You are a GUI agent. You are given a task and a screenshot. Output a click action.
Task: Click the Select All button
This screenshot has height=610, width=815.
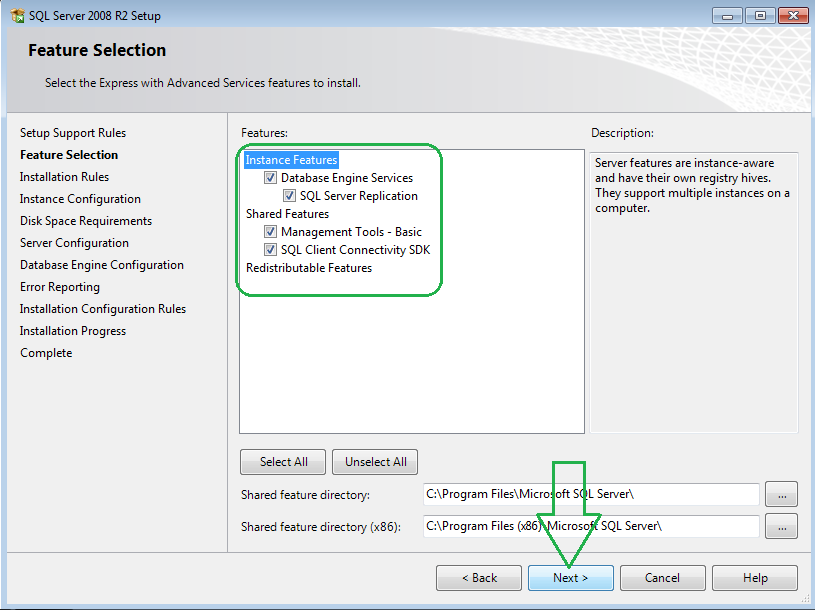click(x=283, y=462)
